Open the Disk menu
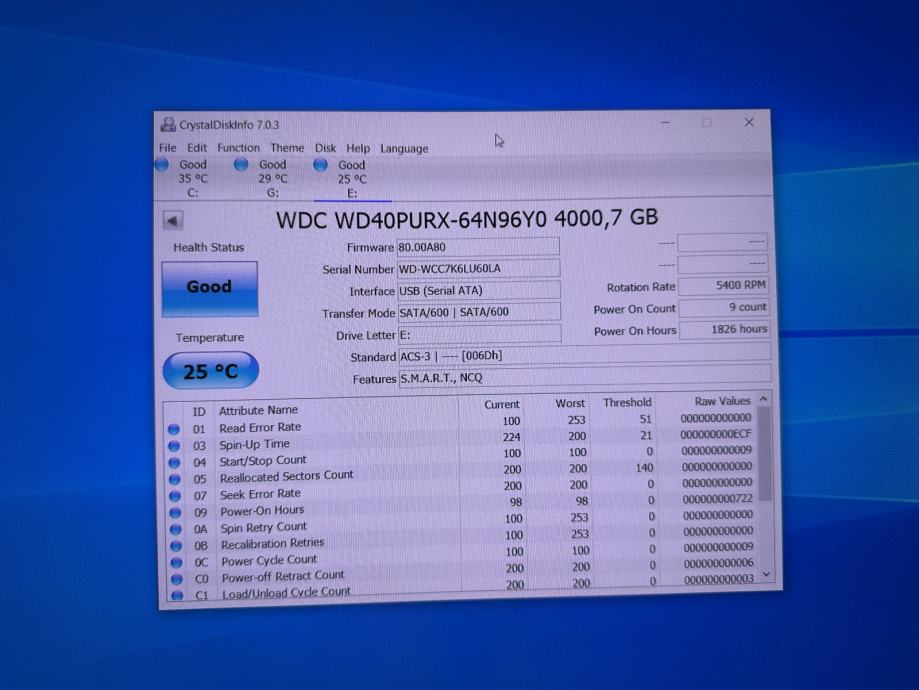 [x=325, y=148]
